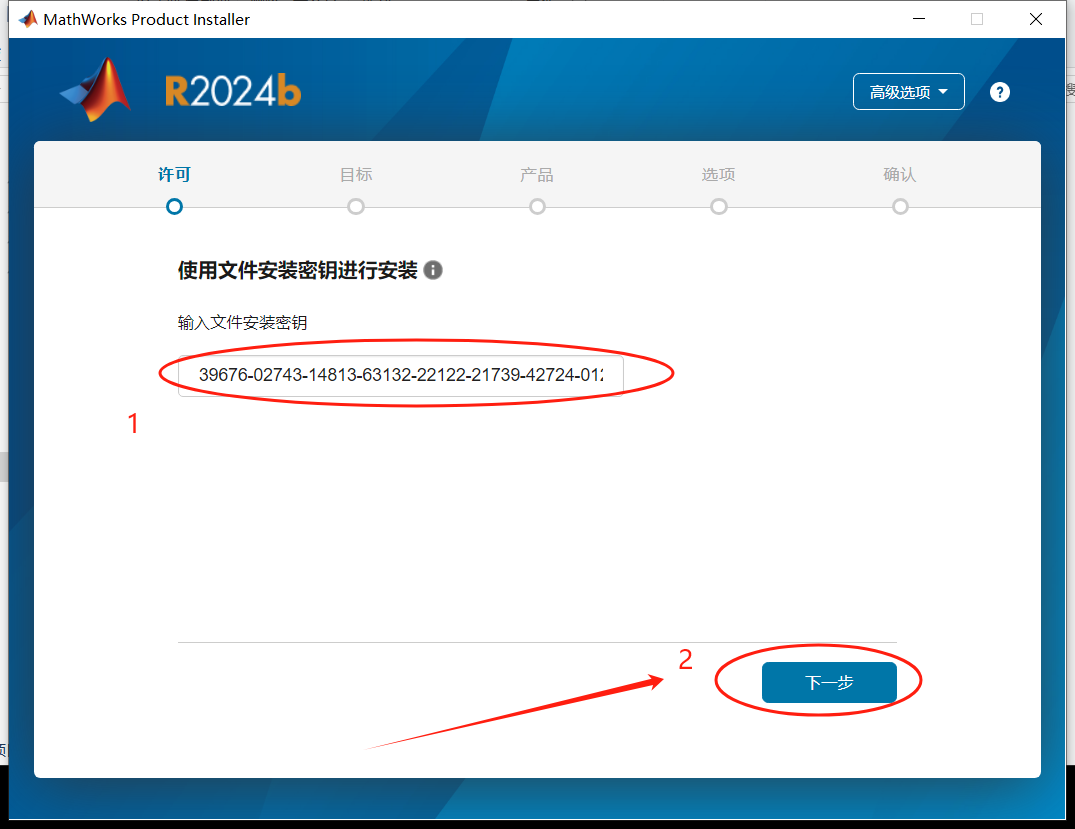This screenshot has width=1075, height=829.
Task: Minimize the MathWorks Product Installer window
Action: pos(919,19)
